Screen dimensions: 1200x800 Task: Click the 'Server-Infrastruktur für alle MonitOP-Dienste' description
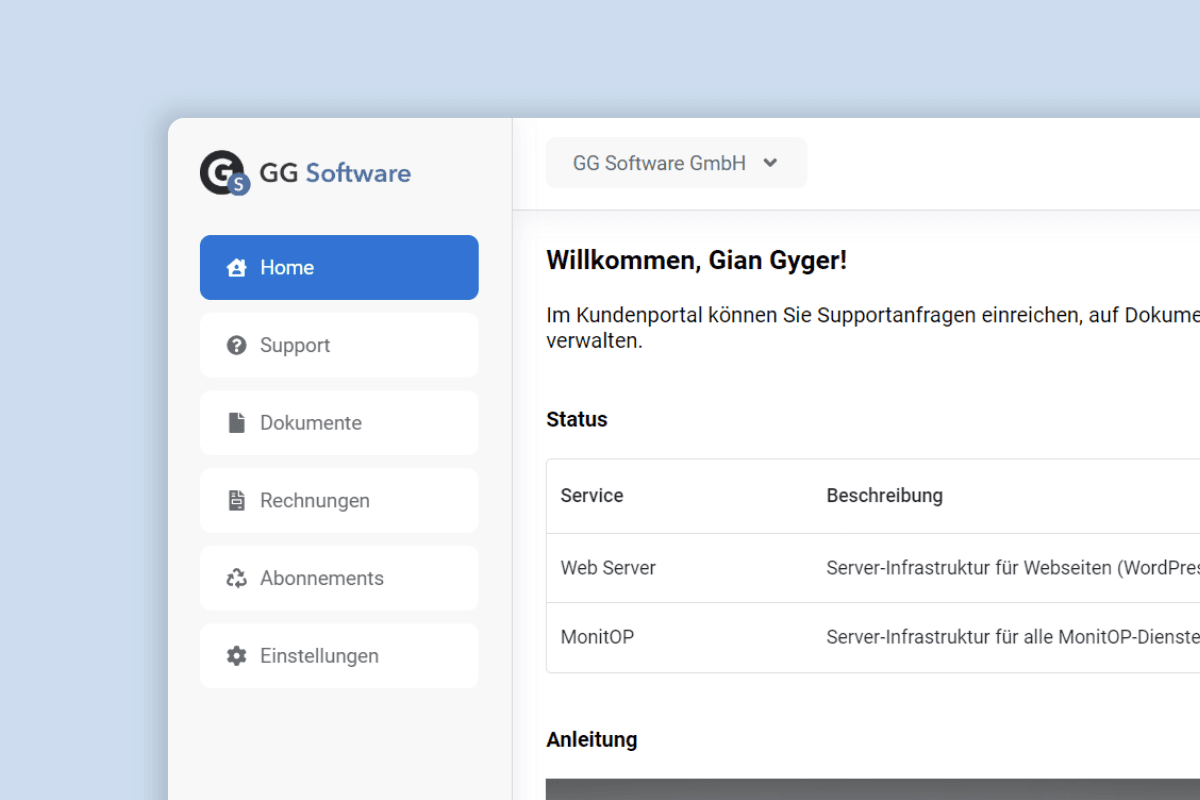coord(1013,637)
